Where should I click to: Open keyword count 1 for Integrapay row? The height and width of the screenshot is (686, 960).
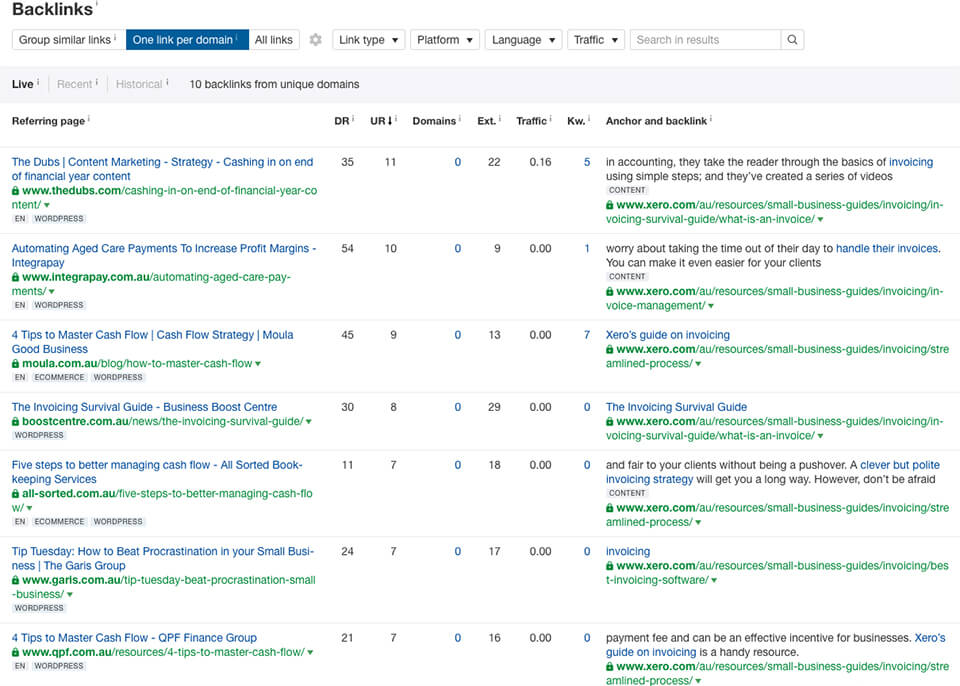[587, 249]
